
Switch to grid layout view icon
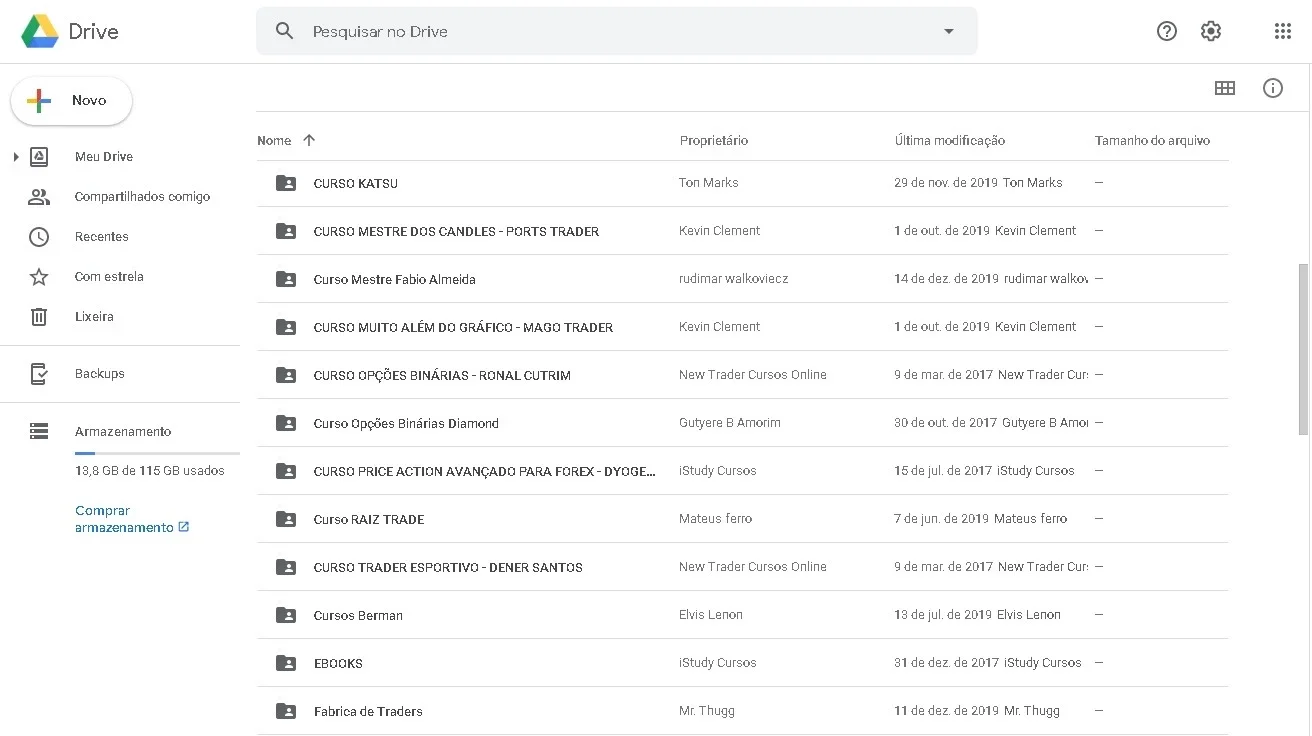1225,88
